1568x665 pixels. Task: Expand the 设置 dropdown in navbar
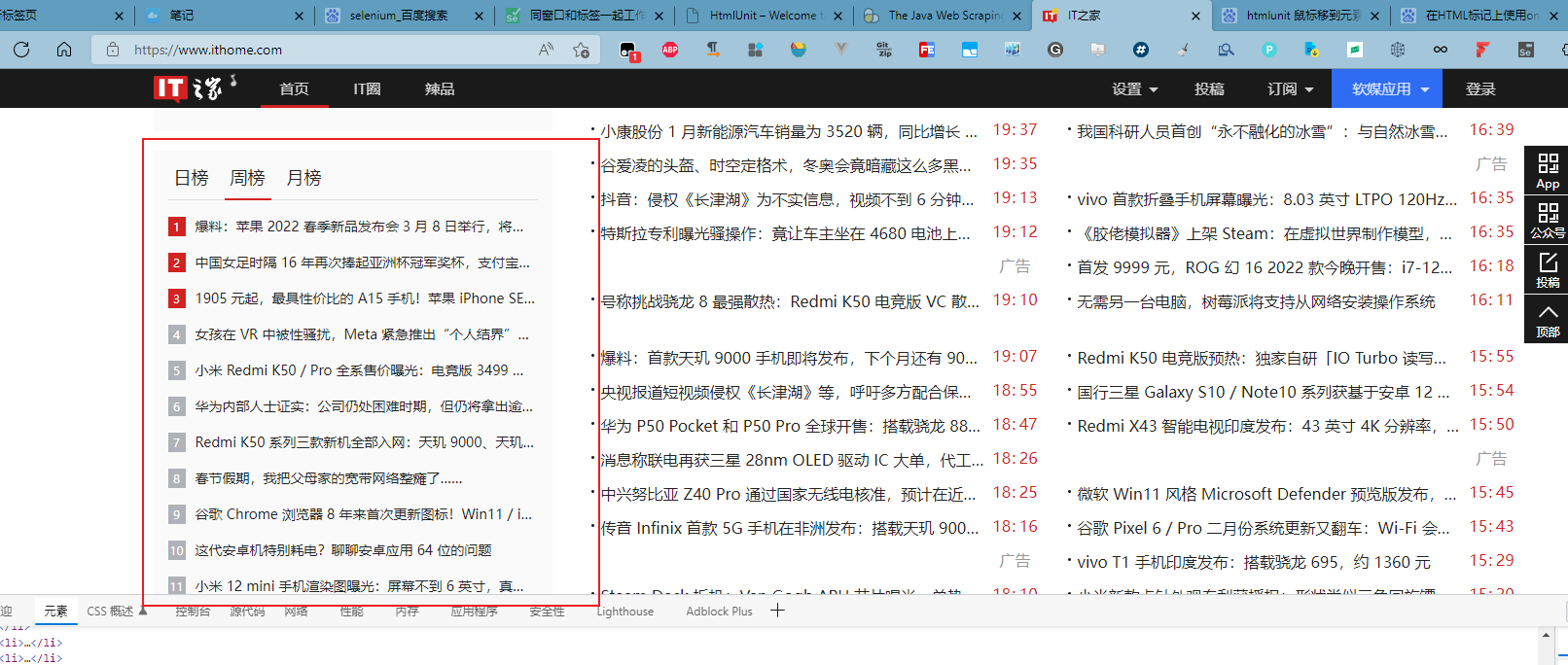point(1135,88)
